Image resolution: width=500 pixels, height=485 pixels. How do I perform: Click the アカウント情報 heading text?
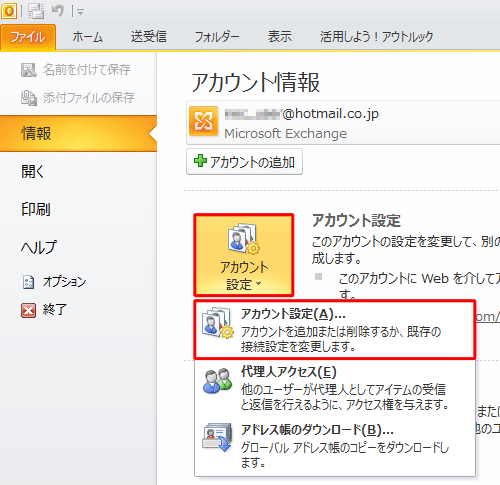[256, 82]
